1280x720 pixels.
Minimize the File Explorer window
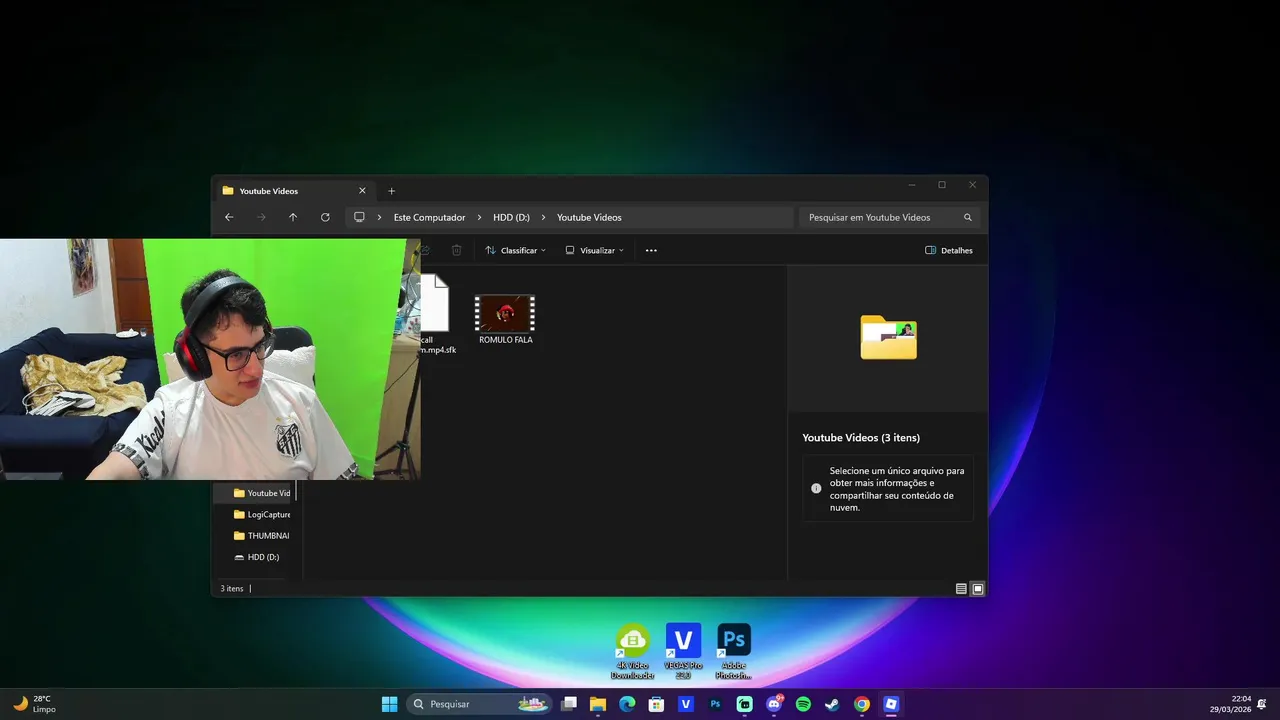pos(912,185)
